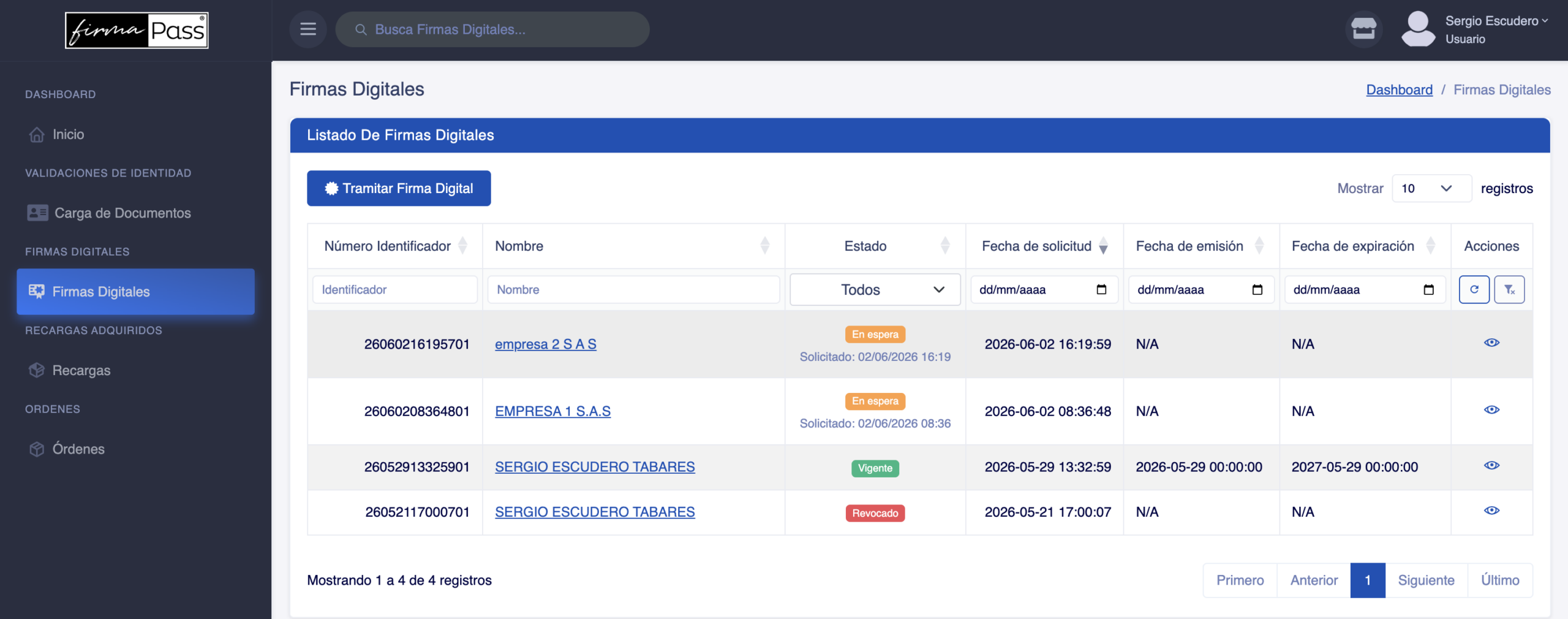Click identifier 26052913325901

[x=417, y=467]
